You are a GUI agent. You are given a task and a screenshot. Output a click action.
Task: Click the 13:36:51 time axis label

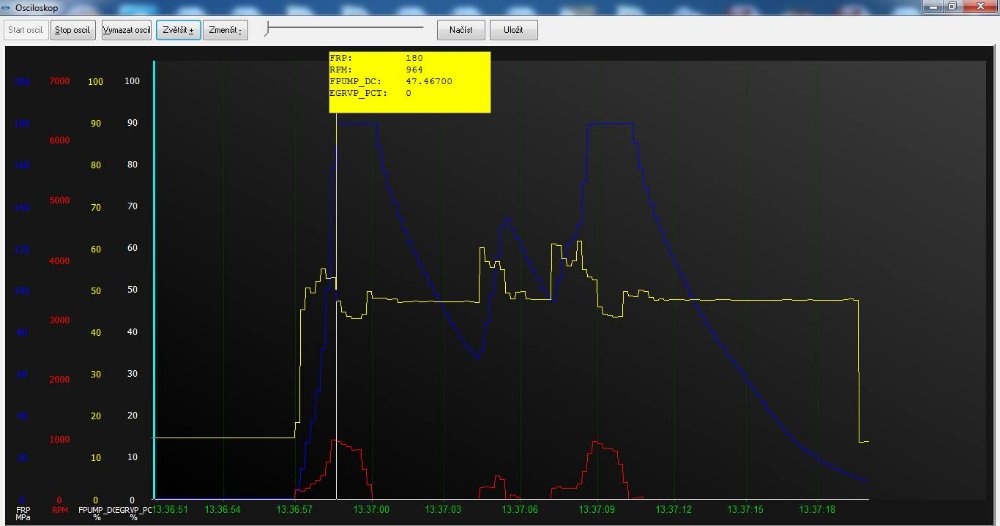[170, 510]
